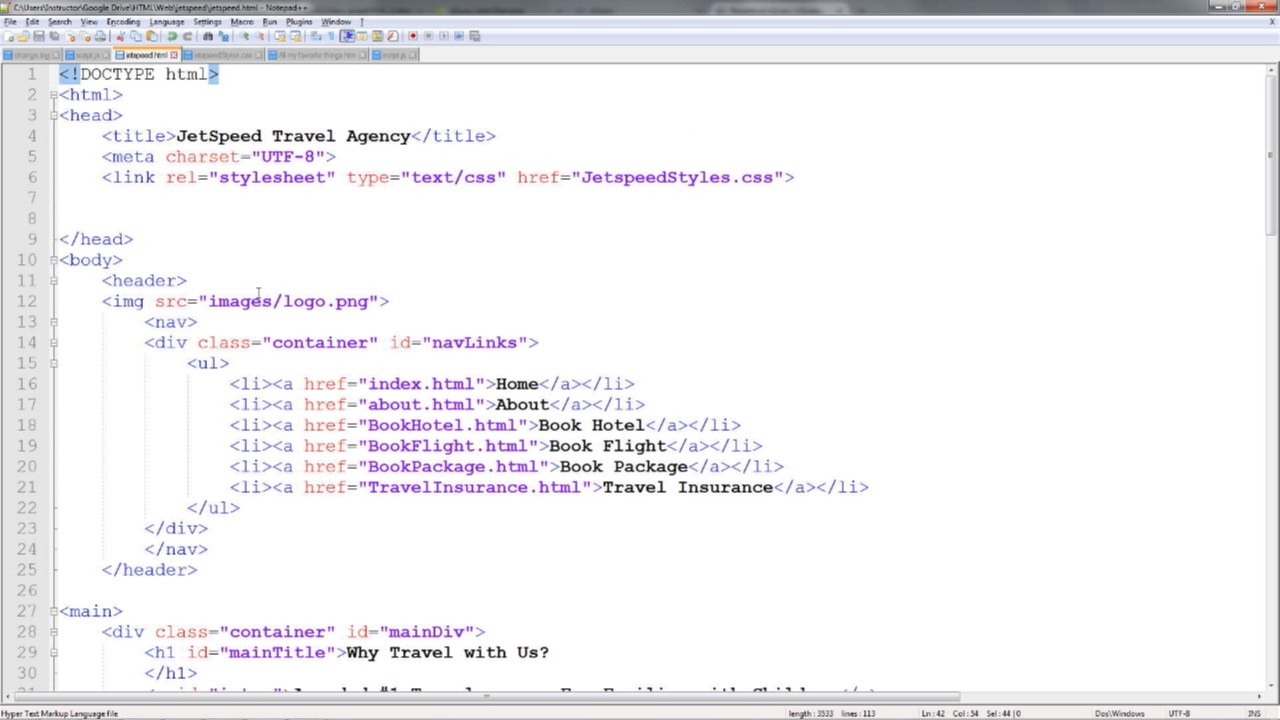Toggle word wrap in the toolbar
1280x720 pixels.
pos(316,36)
